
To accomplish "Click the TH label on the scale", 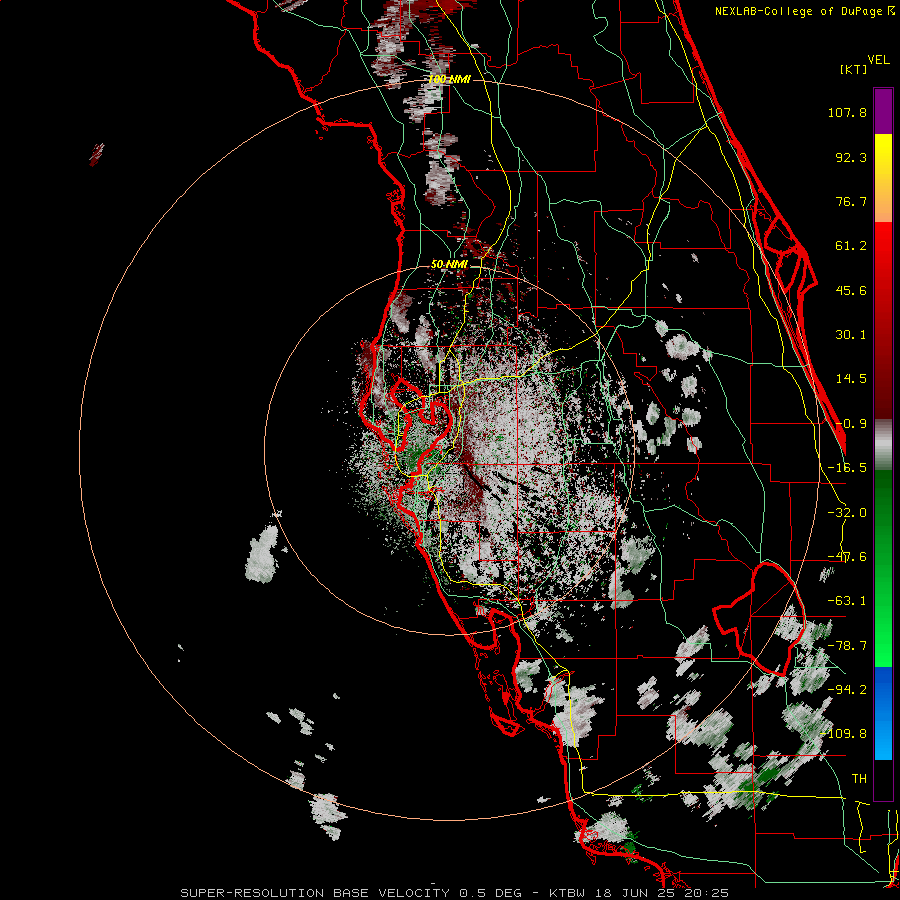I will coord(859,778).
